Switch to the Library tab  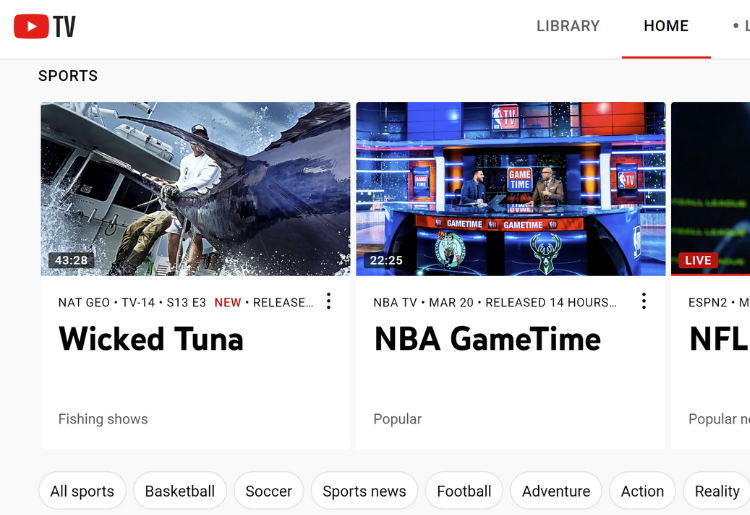(x=568, y=26)
